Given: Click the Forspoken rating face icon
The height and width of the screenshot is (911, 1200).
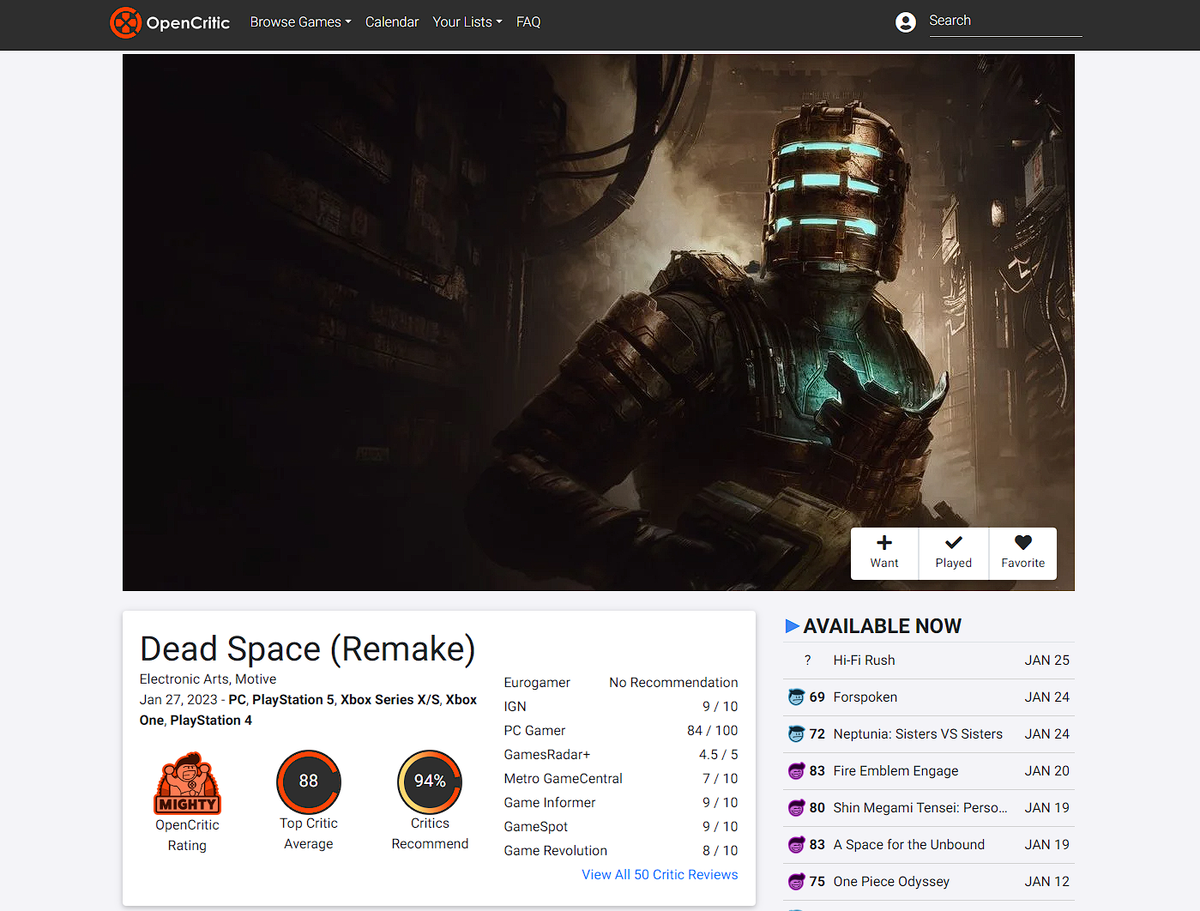Looking at the screenshot, I should click(x=796, y=697).
